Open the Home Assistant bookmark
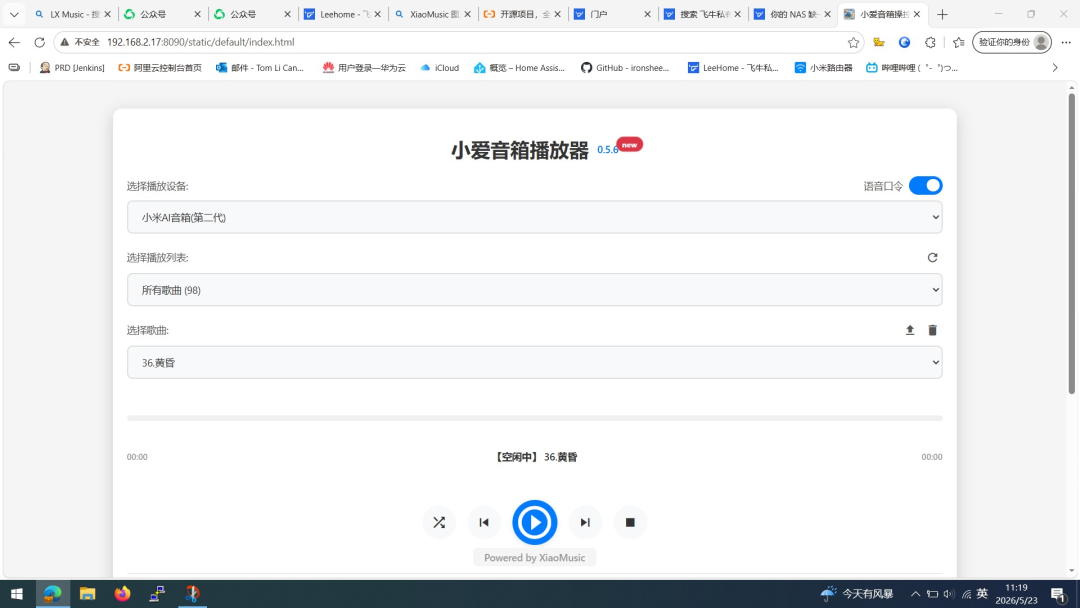This screenshot has height=608, width=1080. coord(519,67)
